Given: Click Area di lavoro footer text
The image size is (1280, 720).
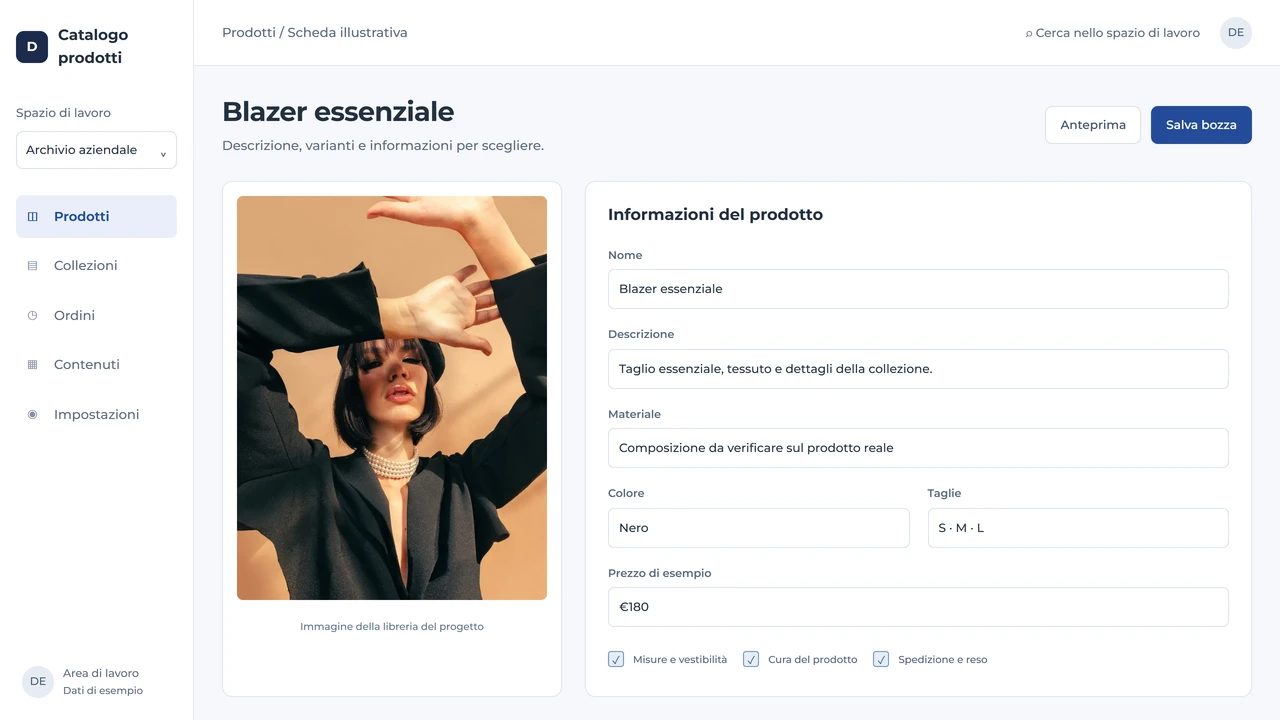Looking at the screenshot, I should pyautogui.click(x=101, y=673).
